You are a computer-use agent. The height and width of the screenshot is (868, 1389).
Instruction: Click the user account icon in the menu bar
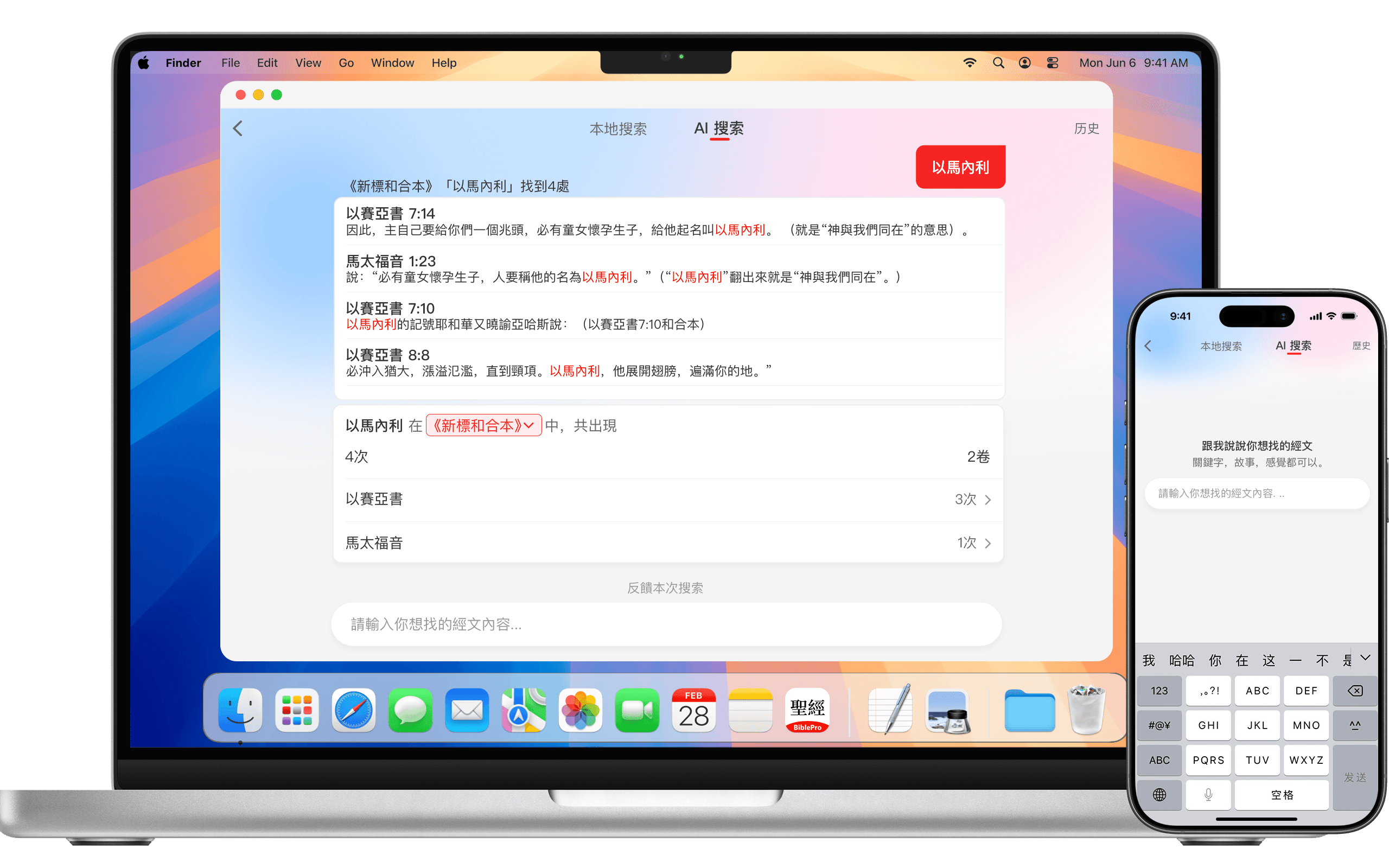[1024, 62]
